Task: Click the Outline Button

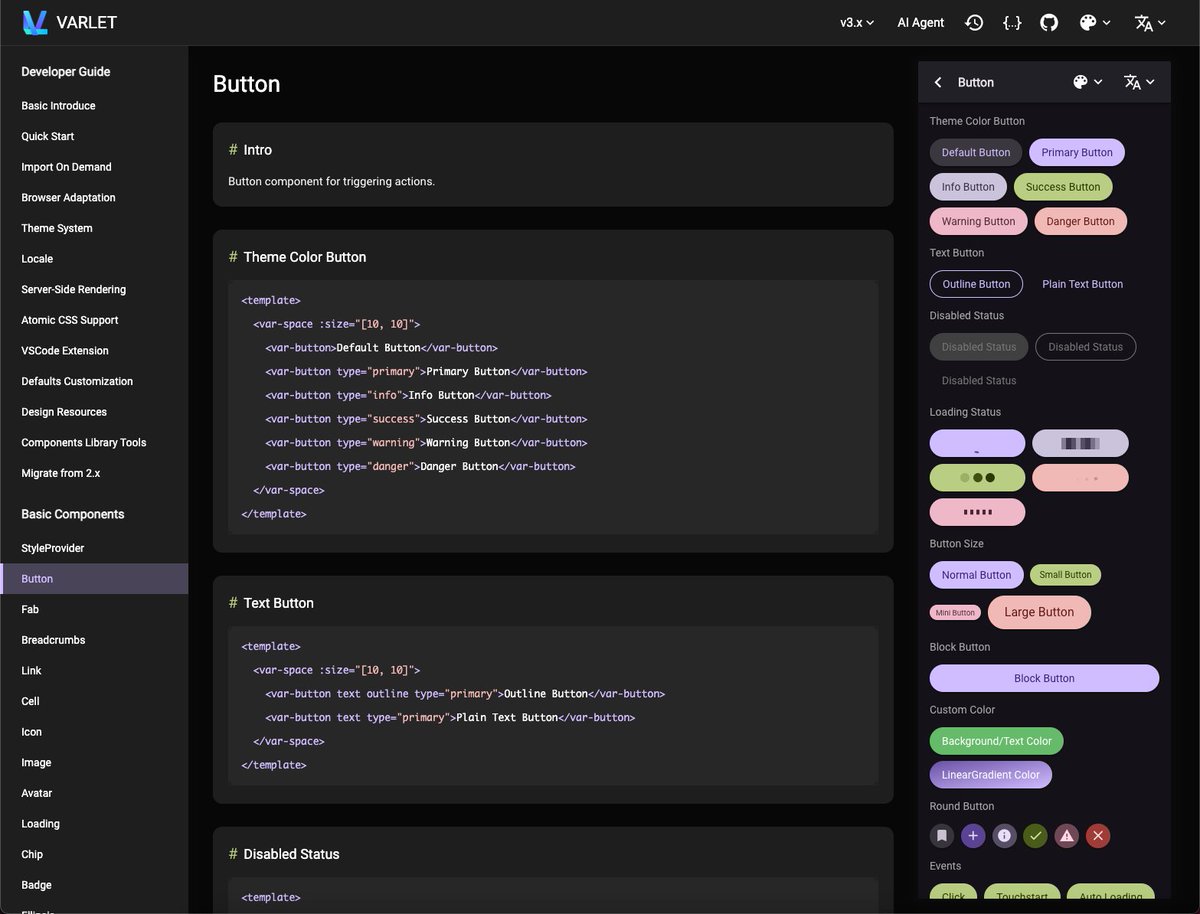Action: coord(976,284)
